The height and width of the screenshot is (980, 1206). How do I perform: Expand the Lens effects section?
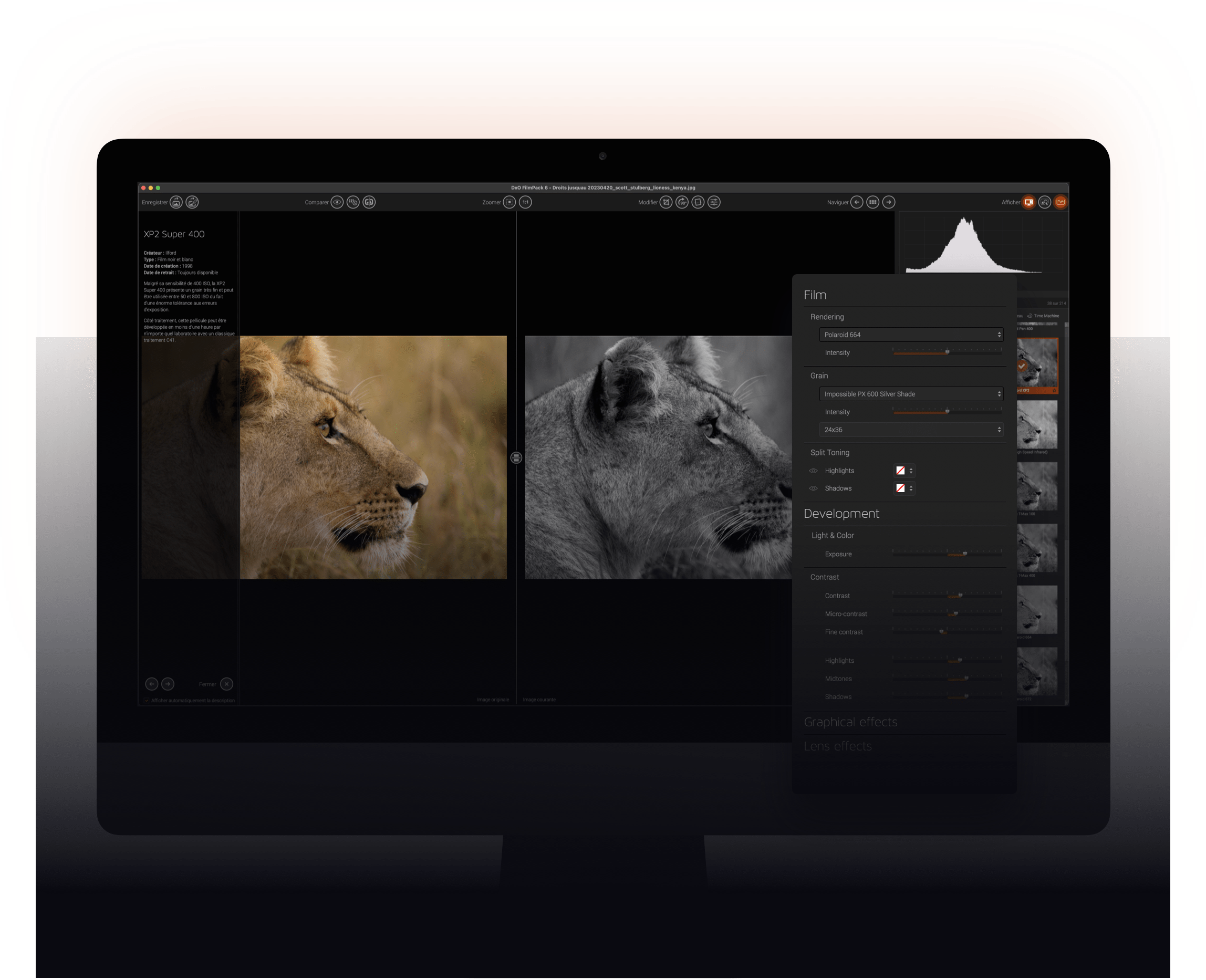tap(837, 746)
